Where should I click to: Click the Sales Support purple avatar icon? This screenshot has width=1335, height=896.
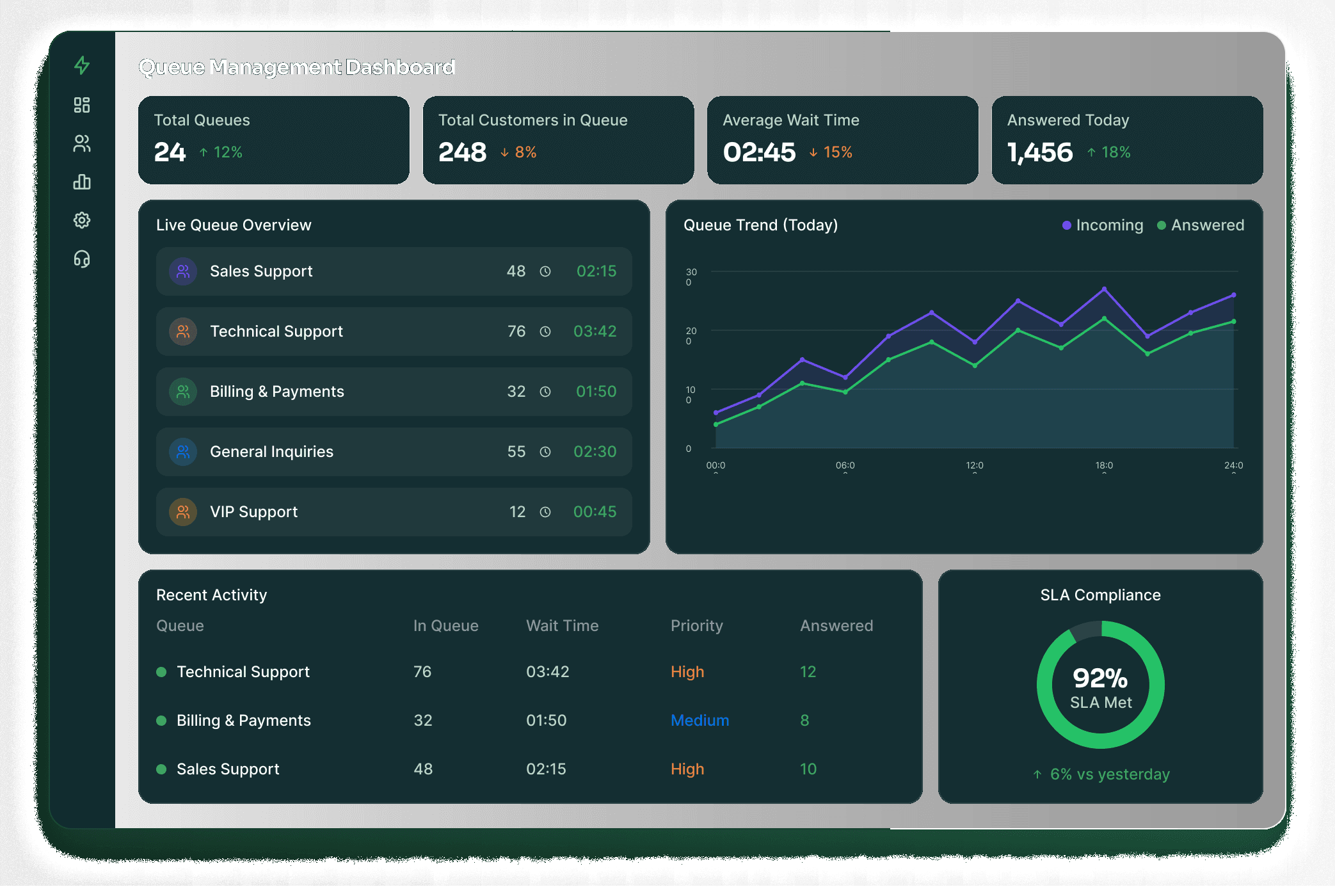[183, 271]
